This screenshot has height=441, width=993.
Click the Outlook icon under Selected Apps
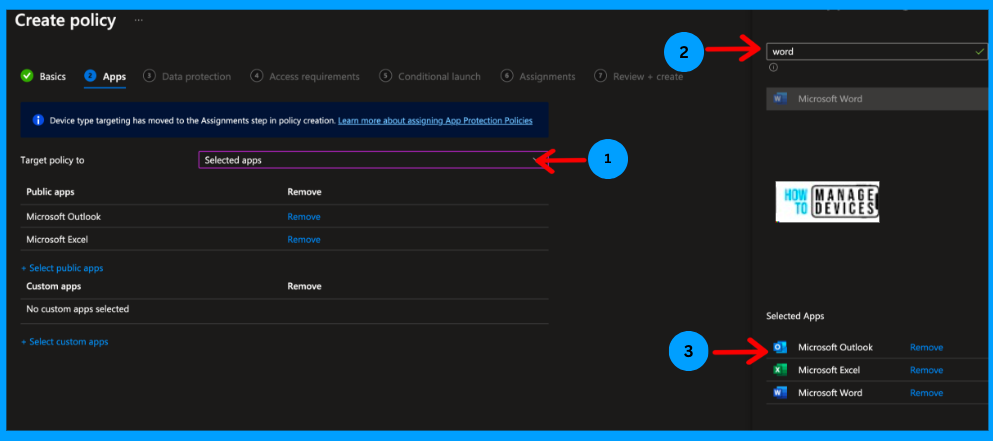[780, 348]
